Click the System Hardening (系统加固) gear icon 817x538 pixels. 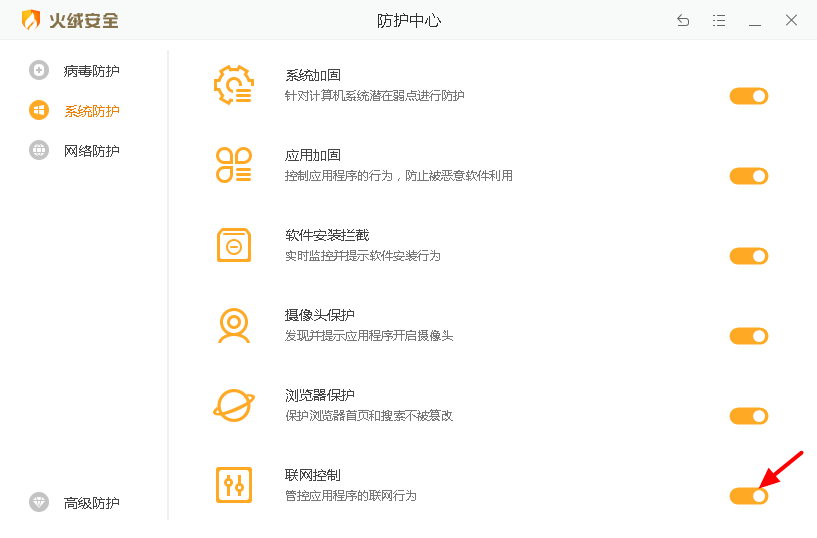click(x=233, y=85)
